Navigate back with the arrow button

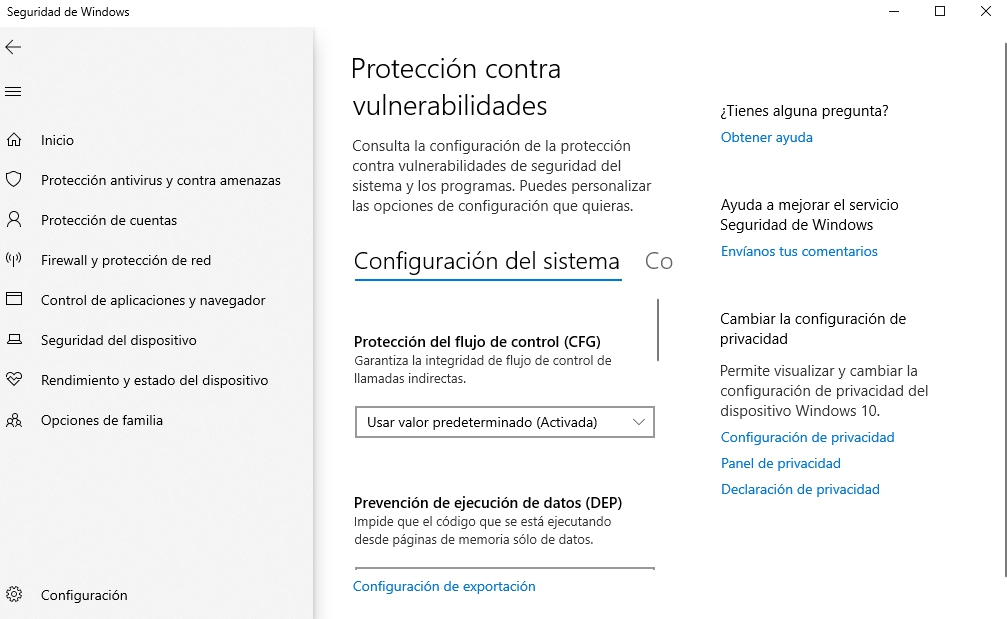[13, 47]
